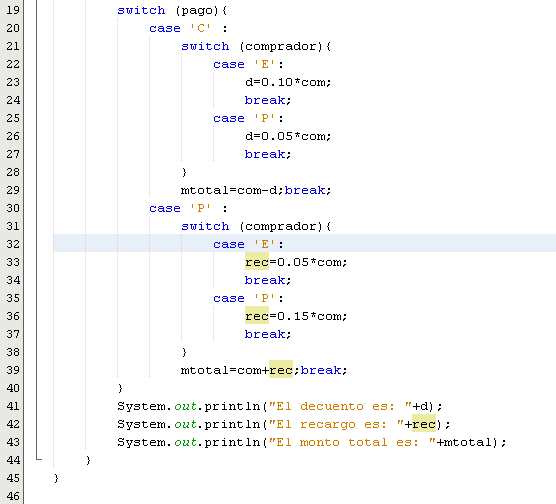Click the '0.05*com;' expression on line 33
Screen dimensions: 556x504
point(312,262)
